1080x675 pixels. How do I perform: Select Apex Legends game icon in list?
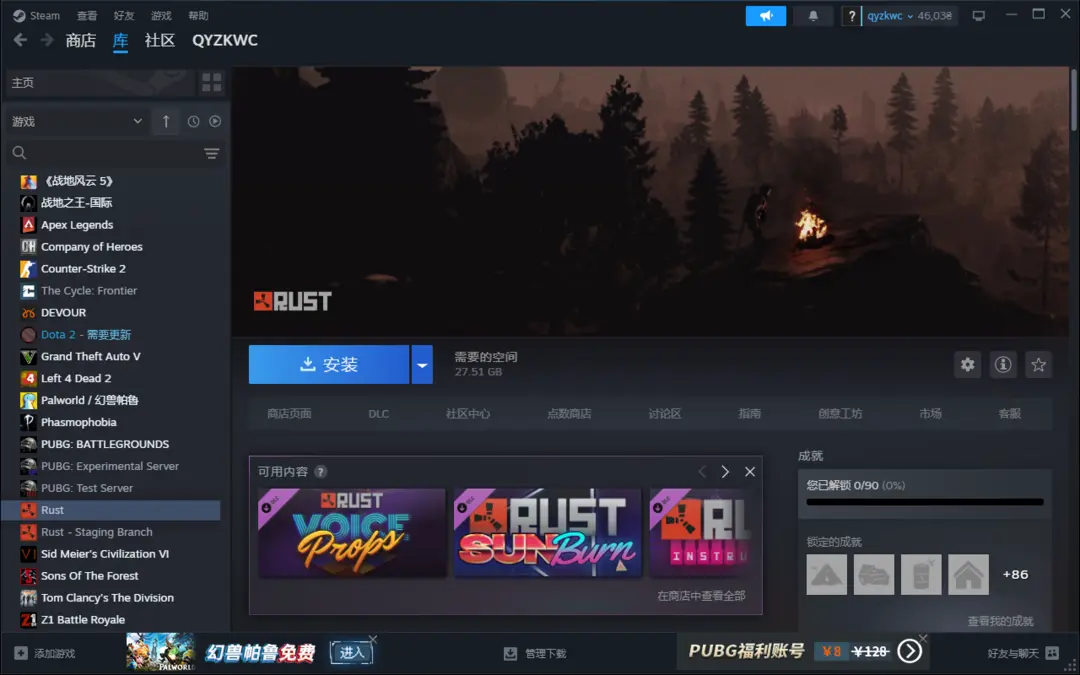click(28, 225)
